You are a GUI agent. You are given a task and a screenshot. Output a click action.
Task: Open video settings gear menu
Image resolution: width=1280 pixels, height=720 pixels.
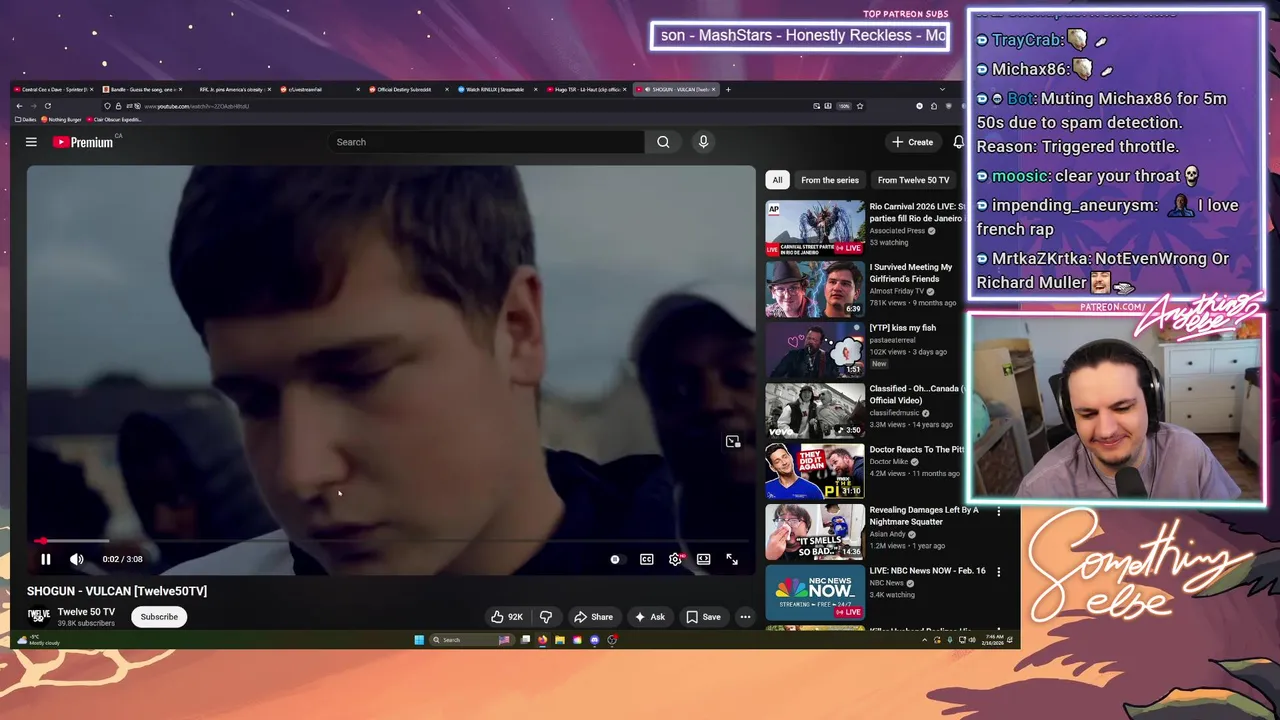(676, 559)
